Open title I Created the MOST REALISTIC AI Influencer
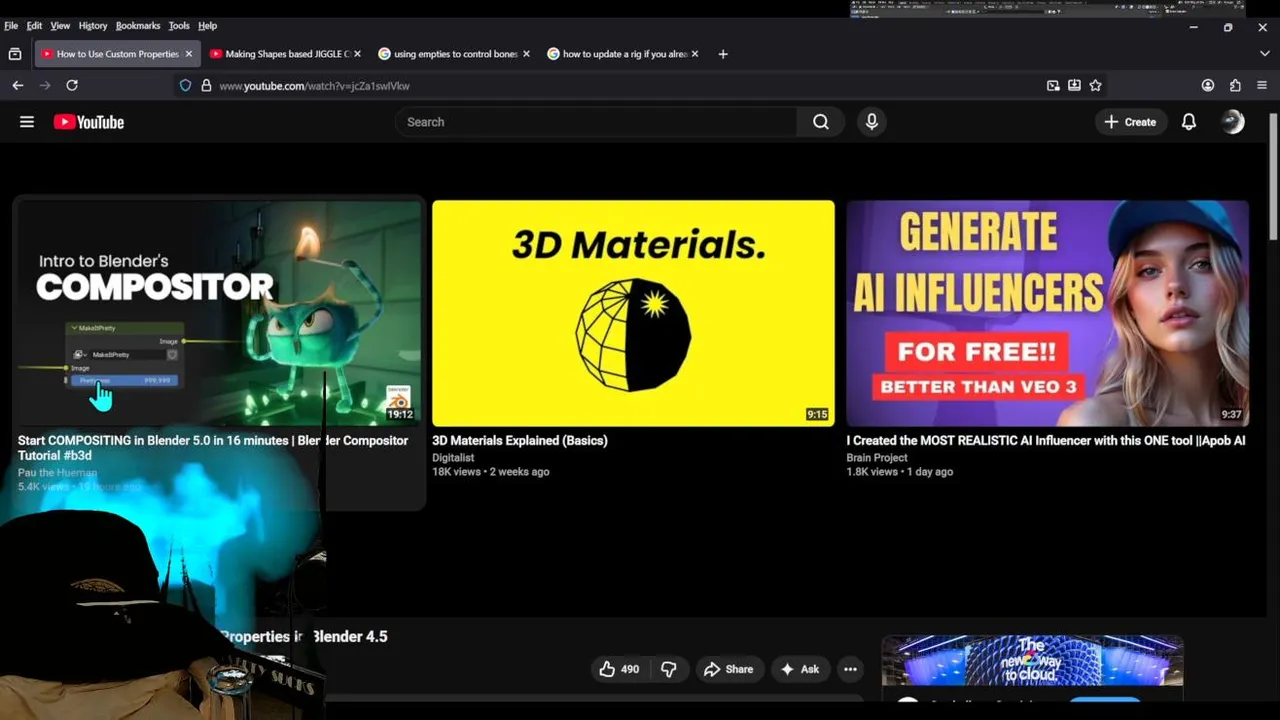Viewport: 1280px width, 720px height. (1046, 440)
